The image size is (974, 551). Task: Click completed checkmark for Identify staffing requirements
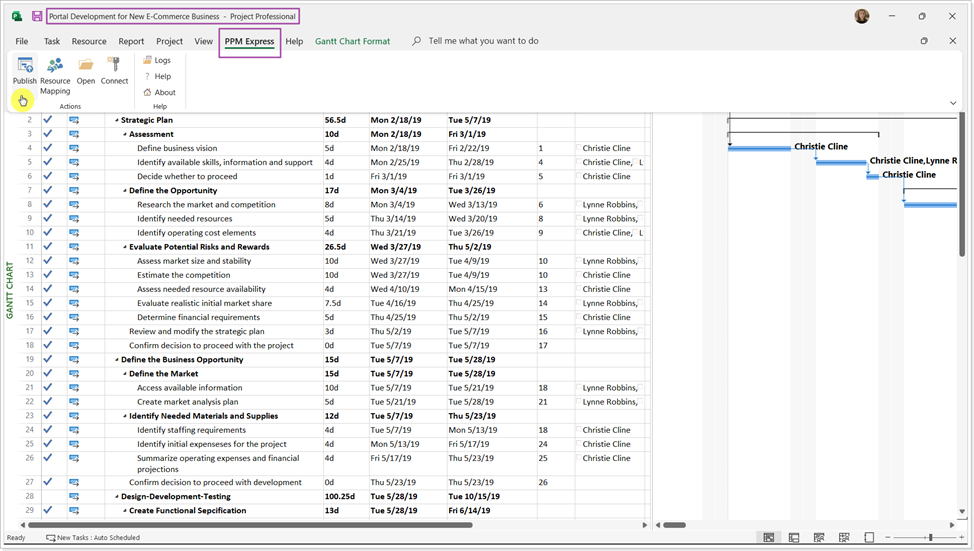click(x=48, y=430)
